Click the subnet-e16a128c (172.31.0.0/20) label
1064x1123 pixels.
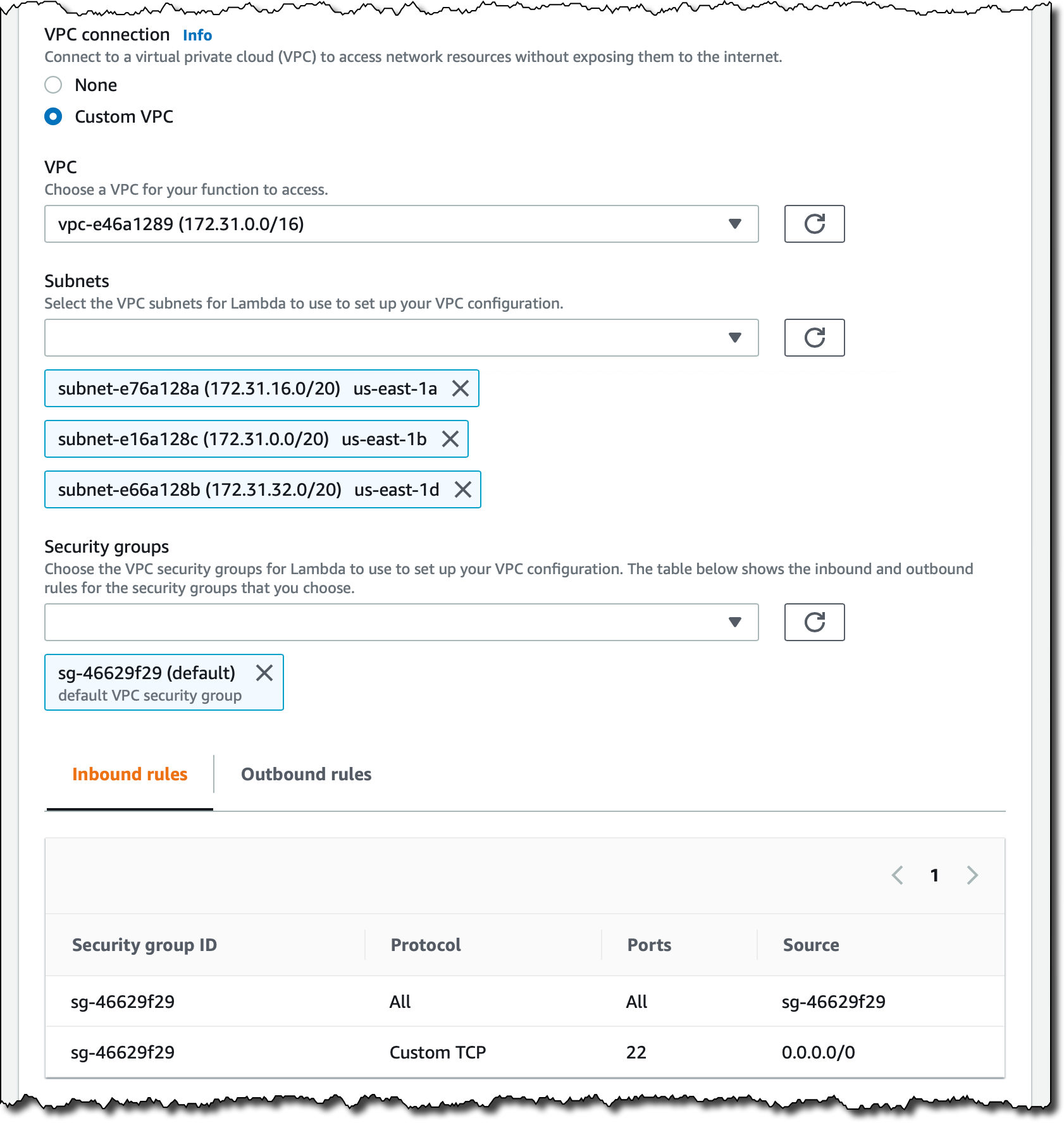coord(194,439)
